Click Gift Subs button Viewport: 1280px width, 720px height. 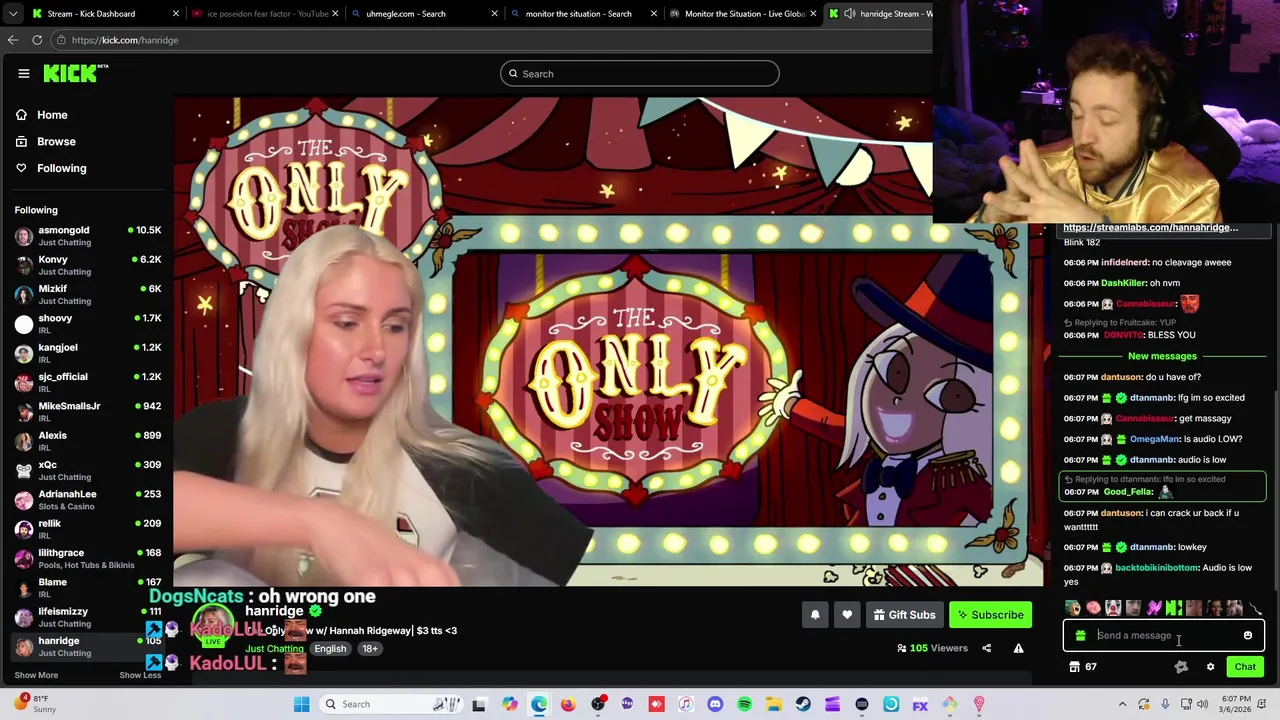point(905,615)
